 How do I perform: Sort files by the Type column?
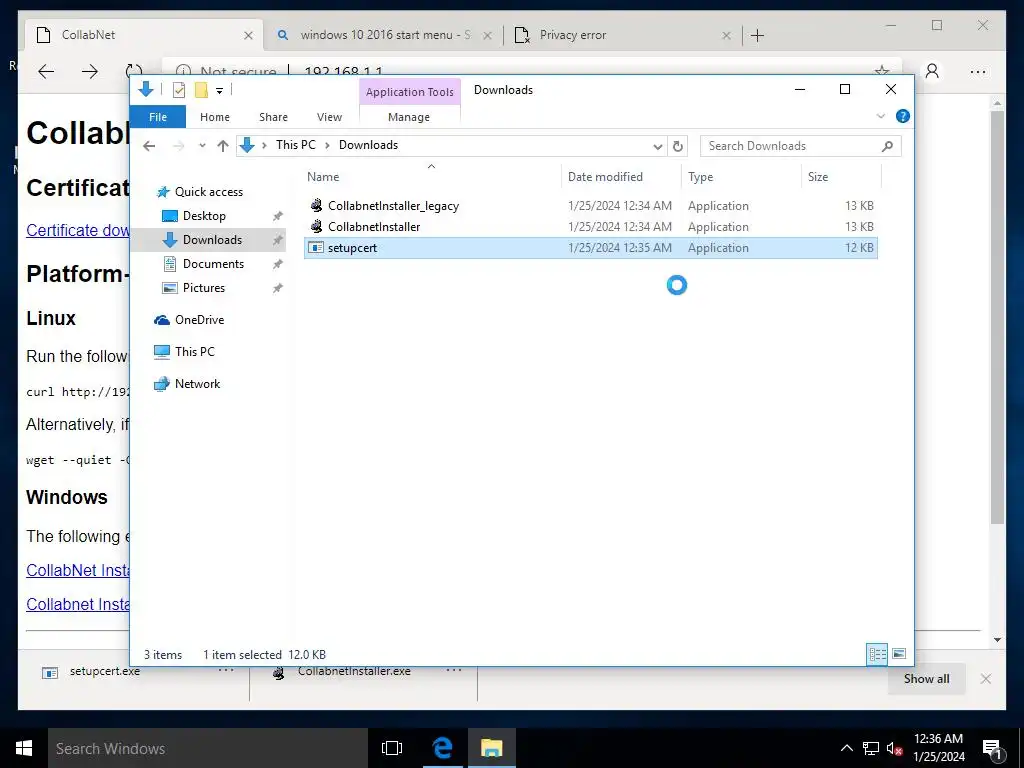tap(741, 177)
